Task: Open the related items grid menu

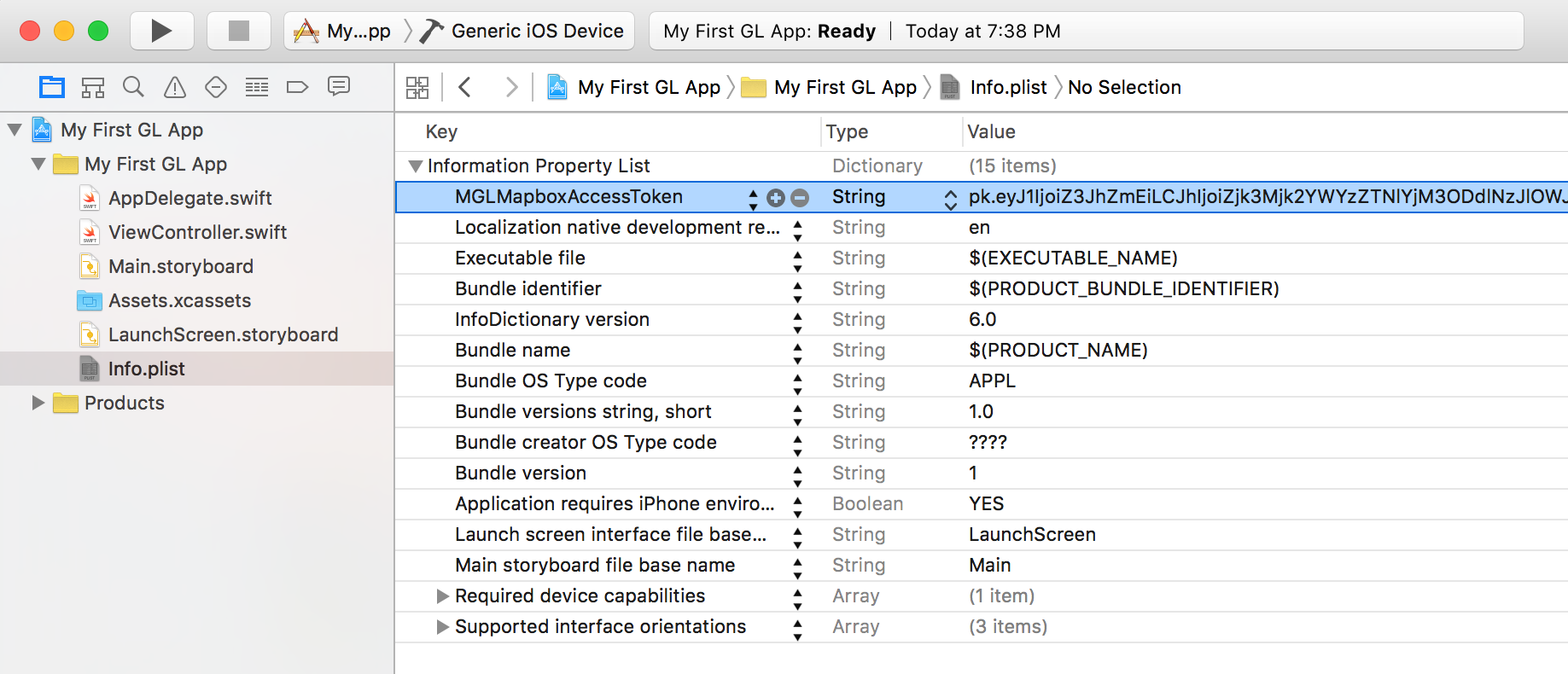Action: click(417, 87)
